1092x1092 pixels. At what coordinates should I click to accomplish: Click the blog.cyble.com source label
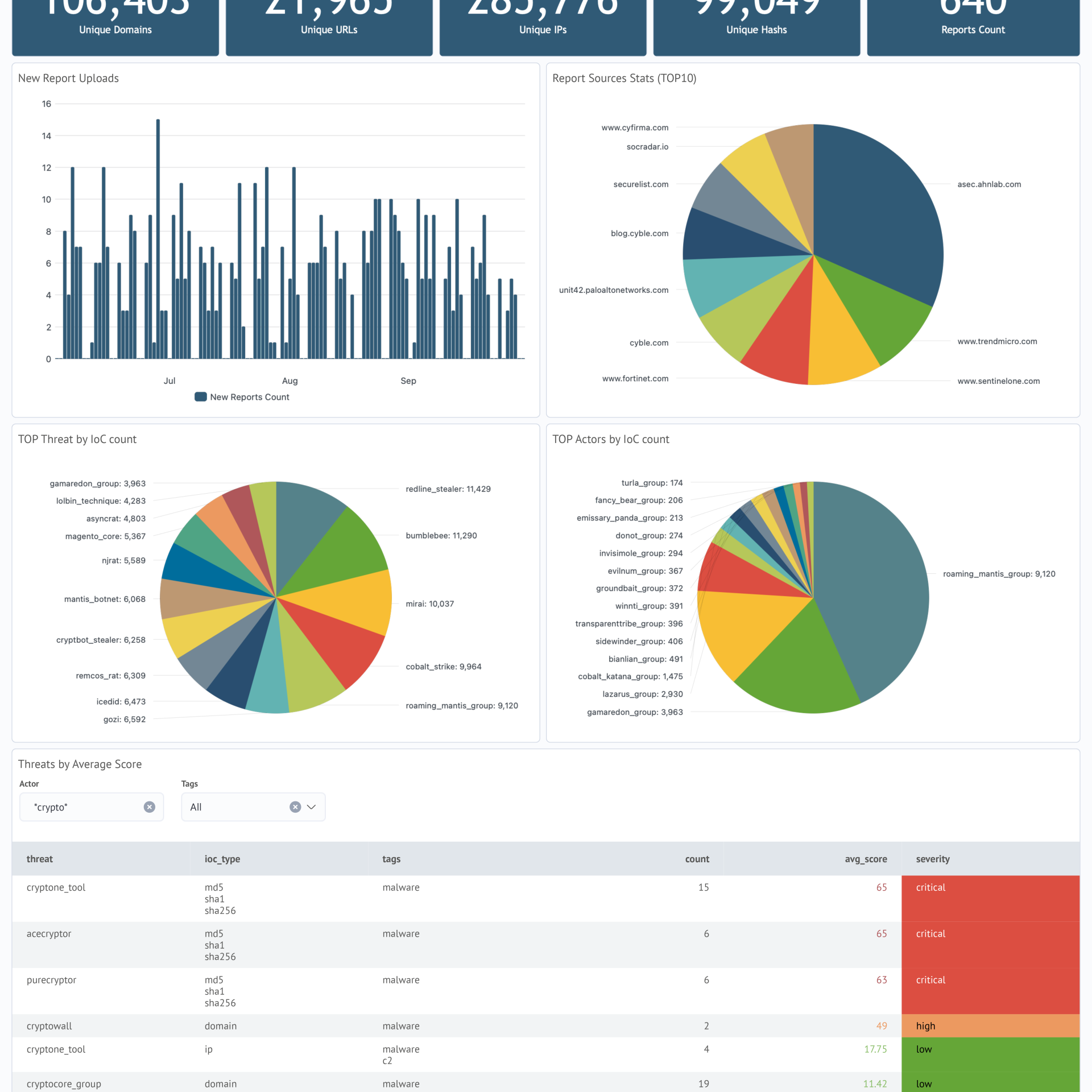point(640,233)
